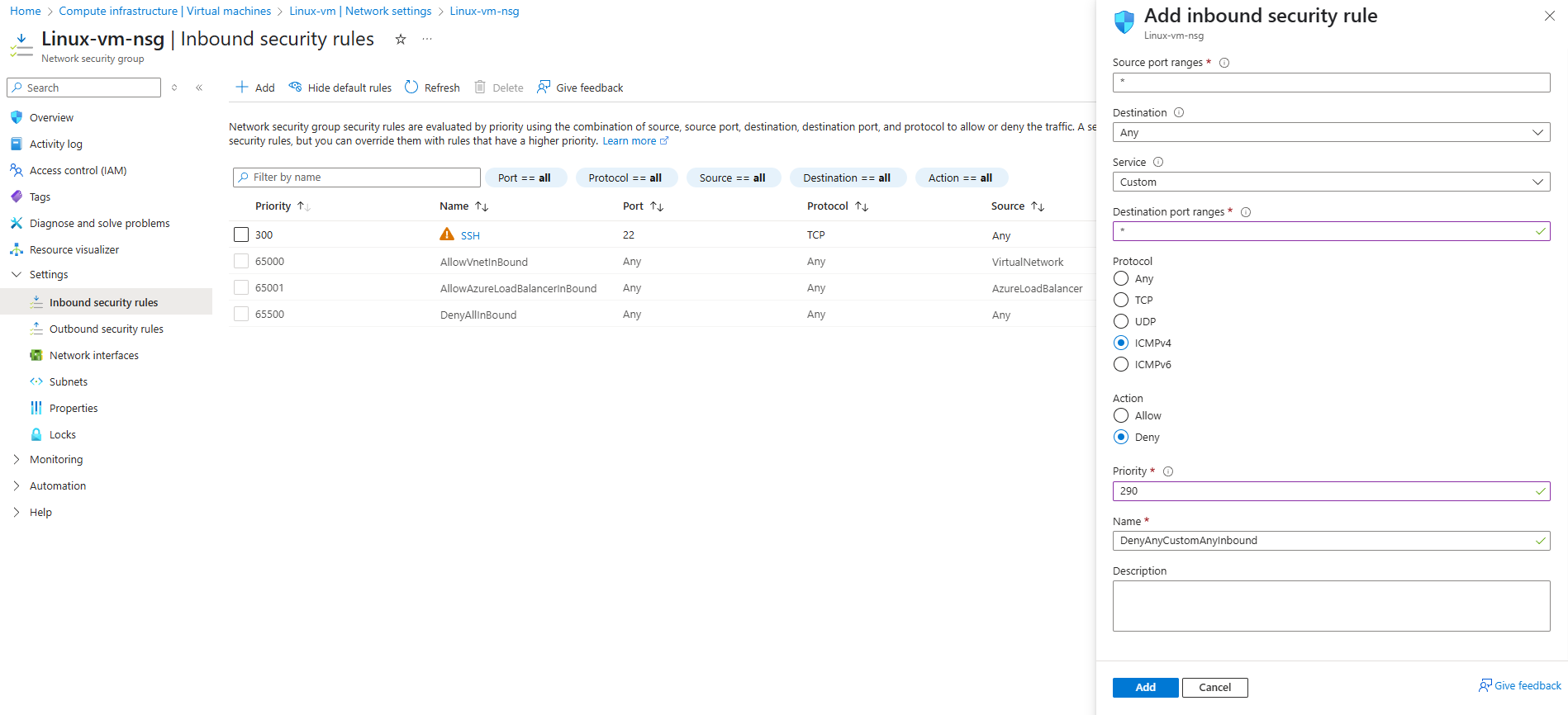Open Linux-vm | Network settings breadcrumb
Image resolution: width=1568 pixels, height=715 pixels.
click(360, 11)
